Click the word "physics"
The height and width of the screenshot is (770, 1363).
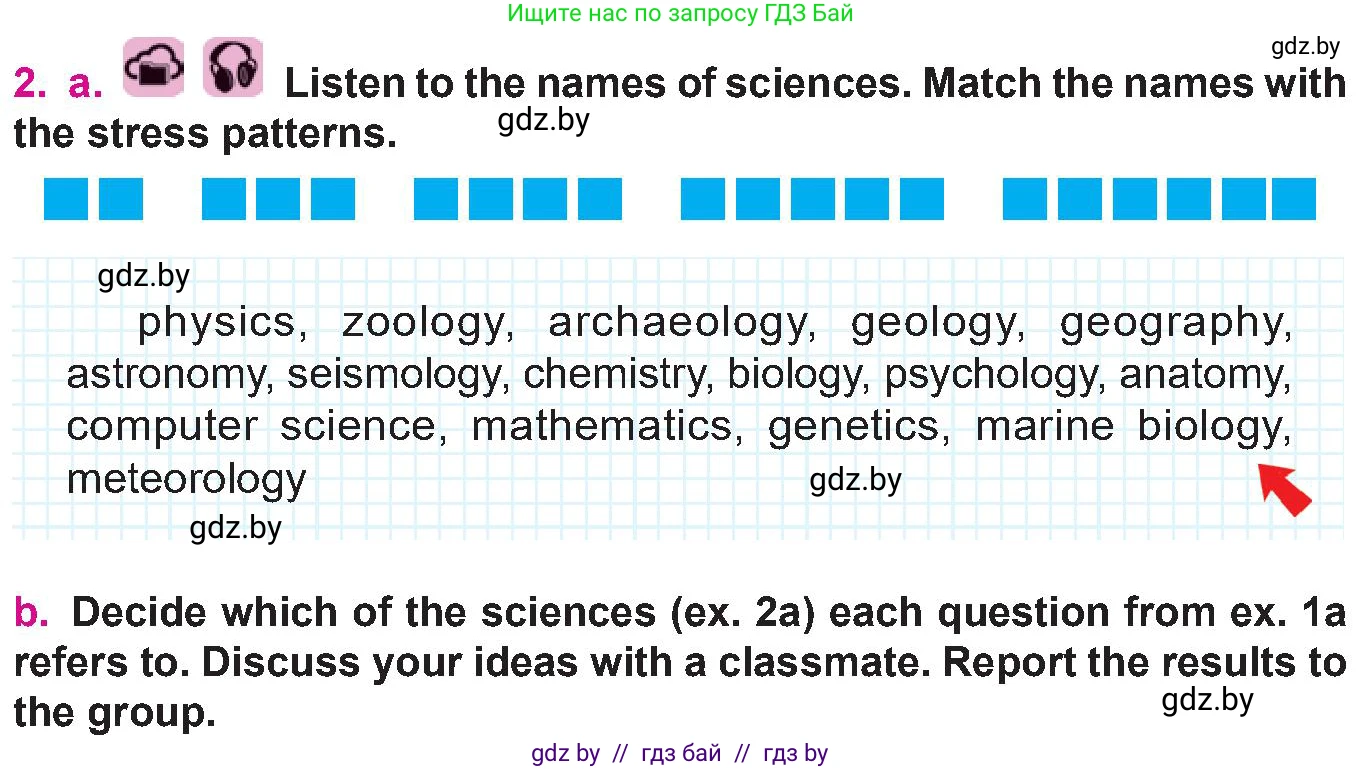pyautogui.click(x=215, y=323)
